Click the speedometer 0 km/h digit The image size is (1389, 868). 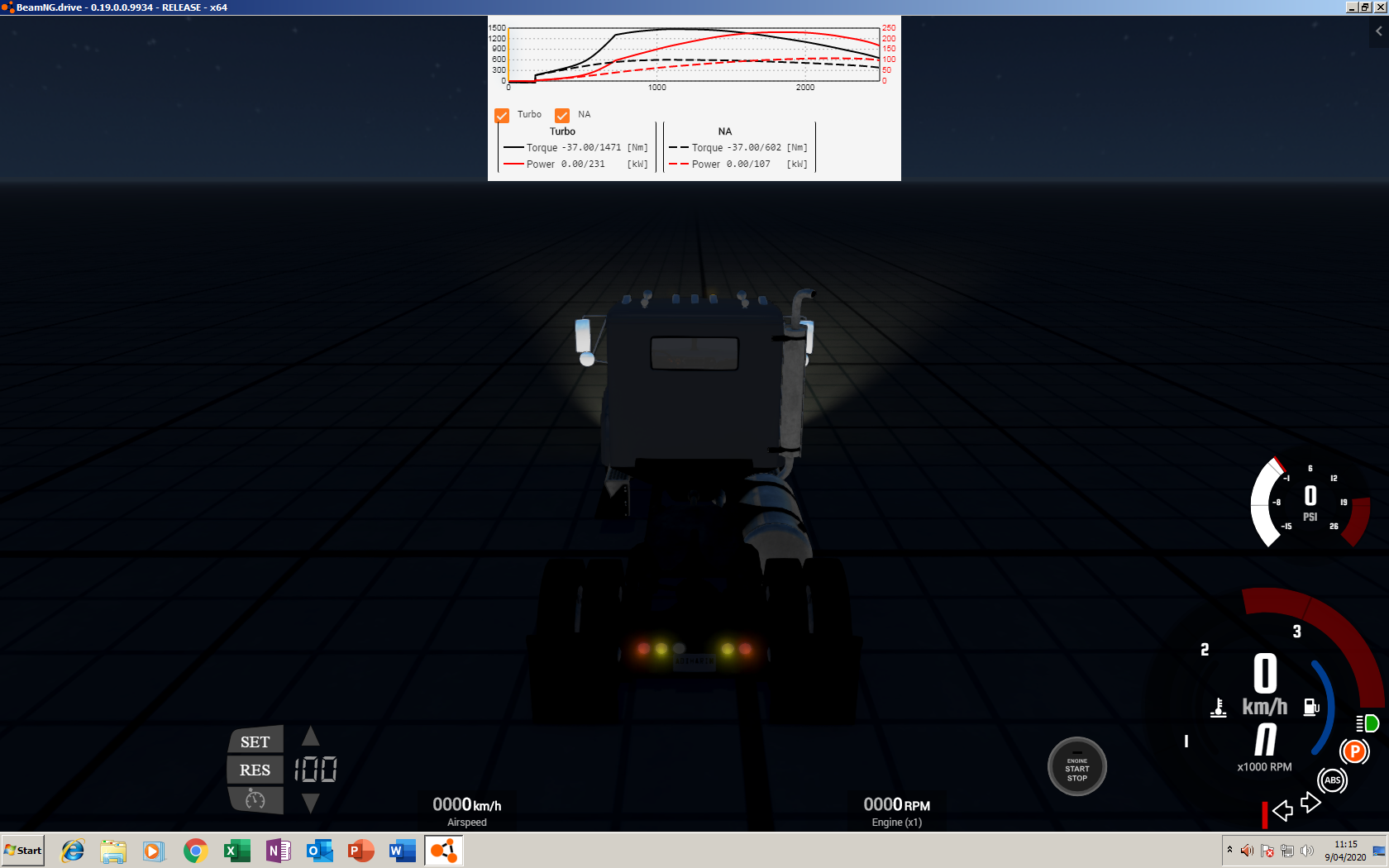point(1265,673)
